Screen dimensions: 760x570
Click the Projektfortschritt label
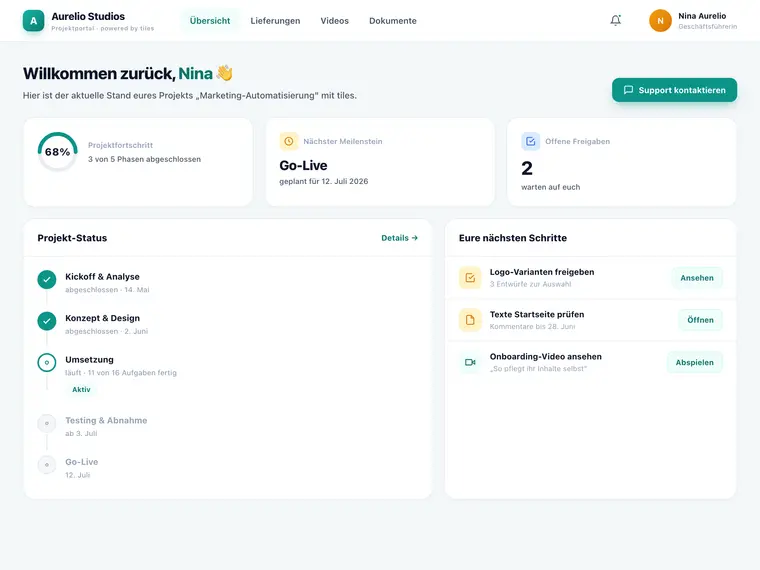[x=120, y=145]
